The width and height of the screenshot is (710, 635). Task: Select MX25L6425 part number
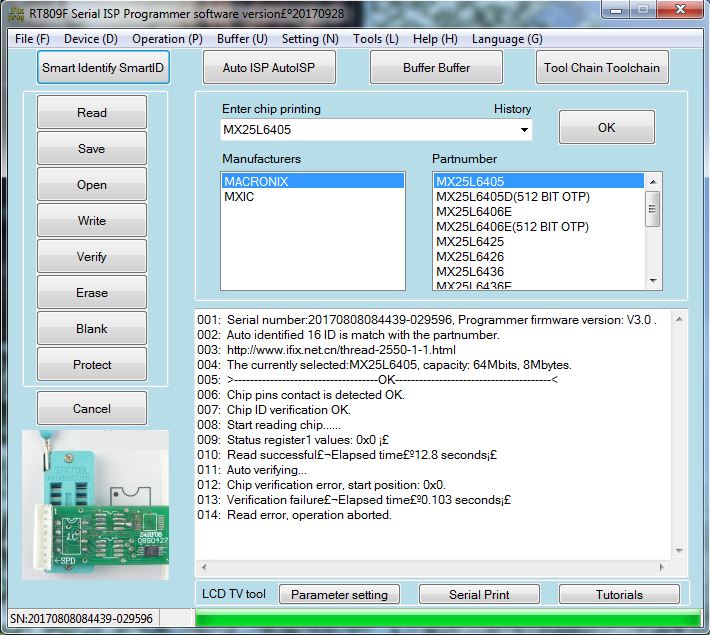pyautogui.click(x=539, y=241)
